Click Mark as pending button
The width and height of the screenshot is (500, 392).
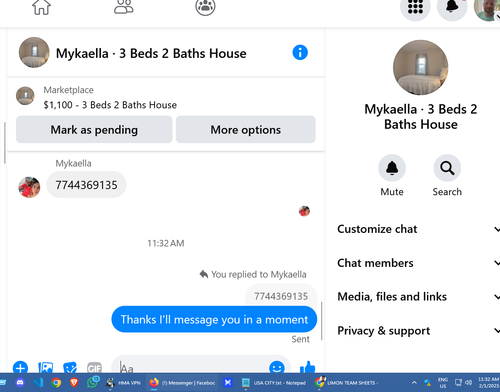94,130
